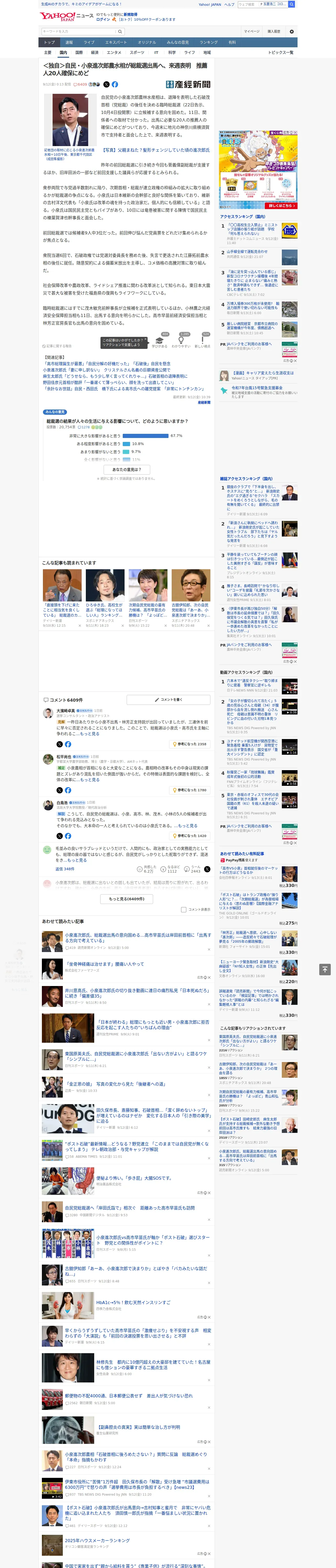Expand the サラブレッド user comment with もっと見る
The height and width of the screenshot is (1568, 336).
coord(77,860)
